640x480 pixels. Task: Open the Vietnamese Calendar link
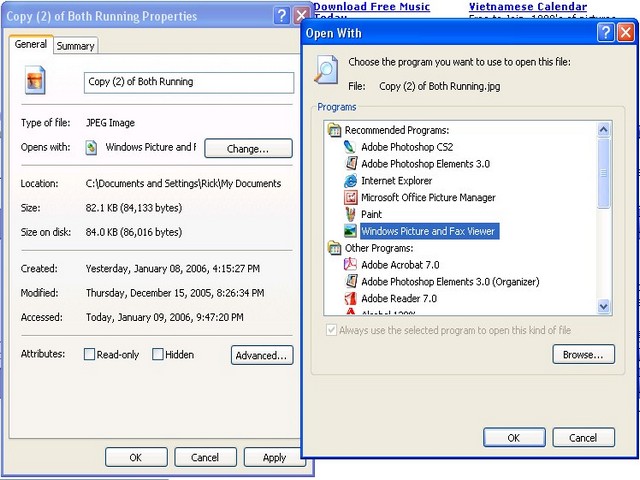point(528,7)
